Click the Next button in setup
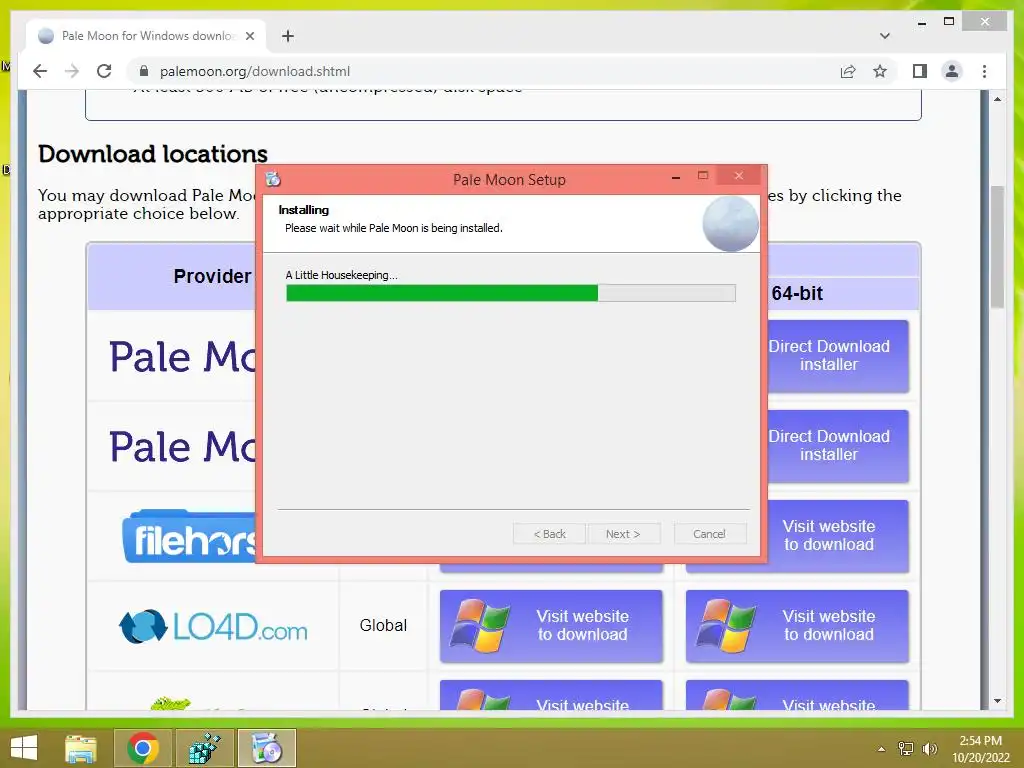Screen dimensions: 1024x768 pos(623,534)
